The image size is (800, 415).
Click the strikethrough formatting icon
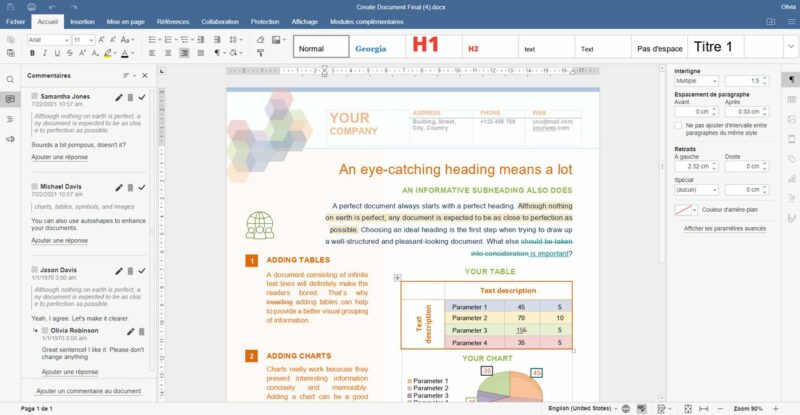69,53
